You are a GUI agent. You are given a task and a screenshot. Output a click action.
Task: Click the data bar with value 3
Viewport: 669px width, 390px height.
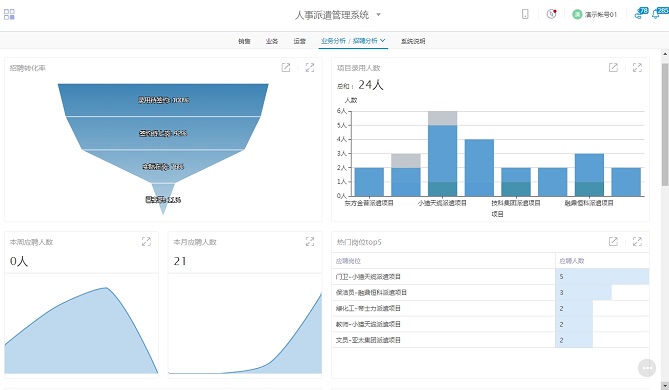(x=583, y=292)
